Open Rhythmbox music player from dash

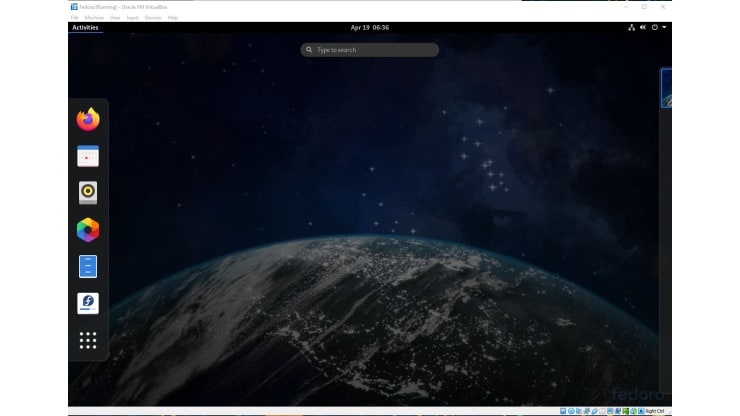pos(88,193)
